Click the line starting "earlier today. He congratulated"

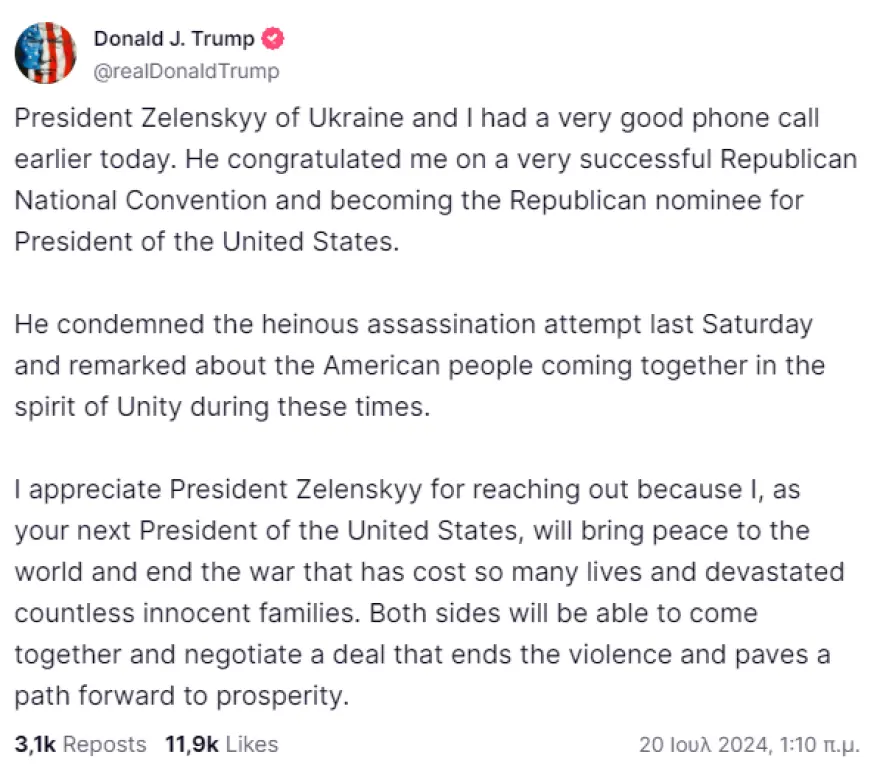coord(435,158)
